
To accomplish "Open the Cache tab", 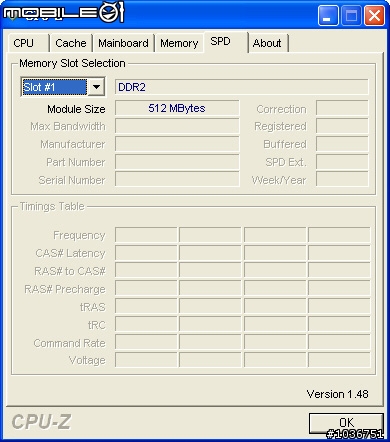I will point(71,43).
